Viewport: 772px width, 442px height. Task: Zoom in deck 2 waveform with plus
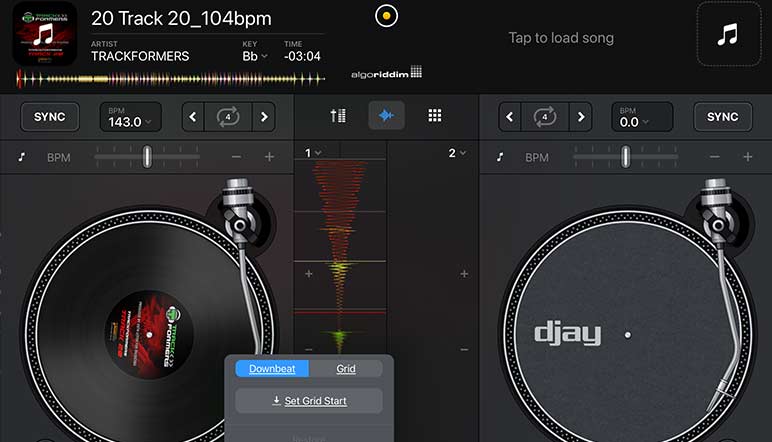point(464,274)
